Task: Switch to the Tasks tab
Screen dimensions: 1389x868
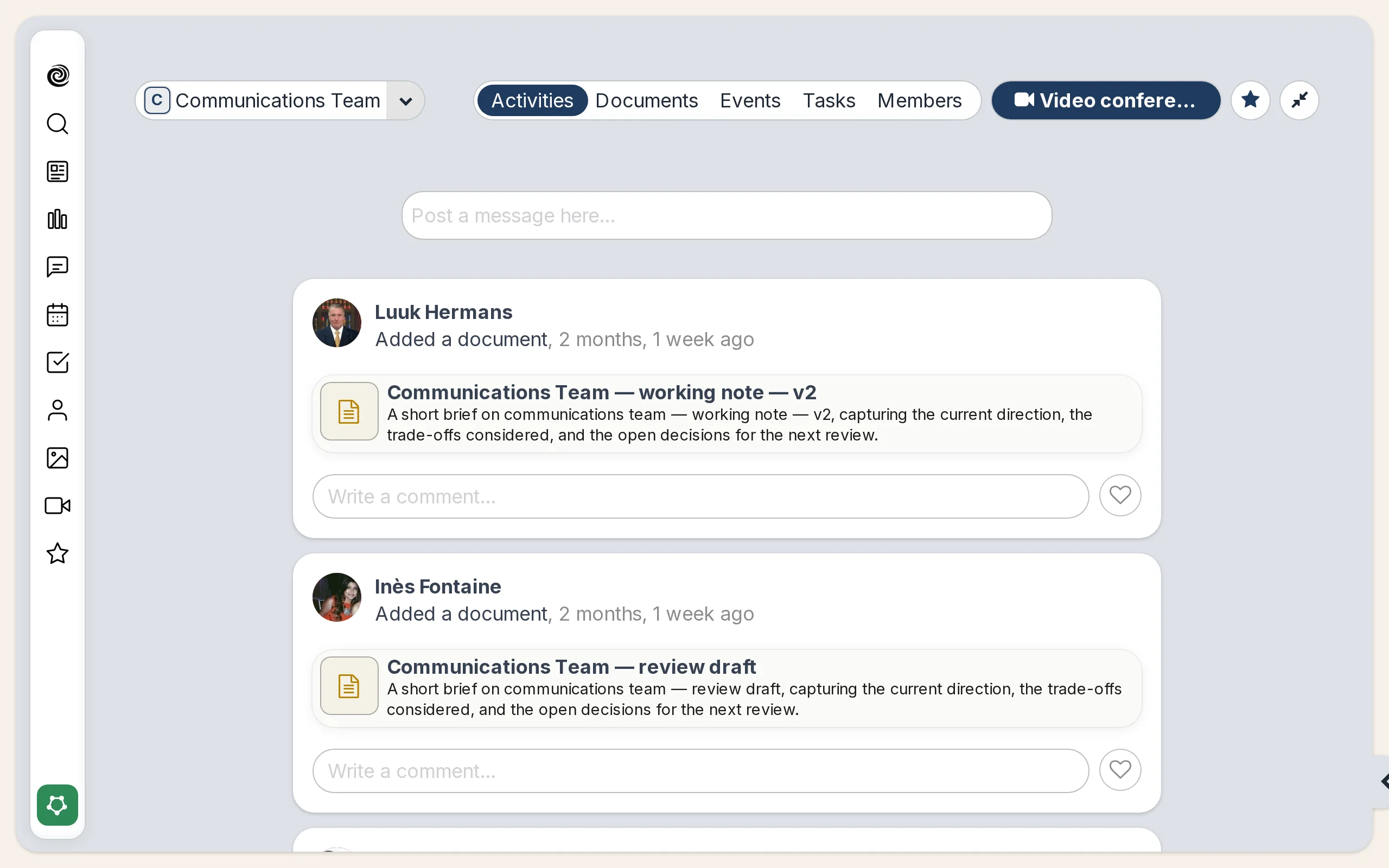Action: pos(829,100)
